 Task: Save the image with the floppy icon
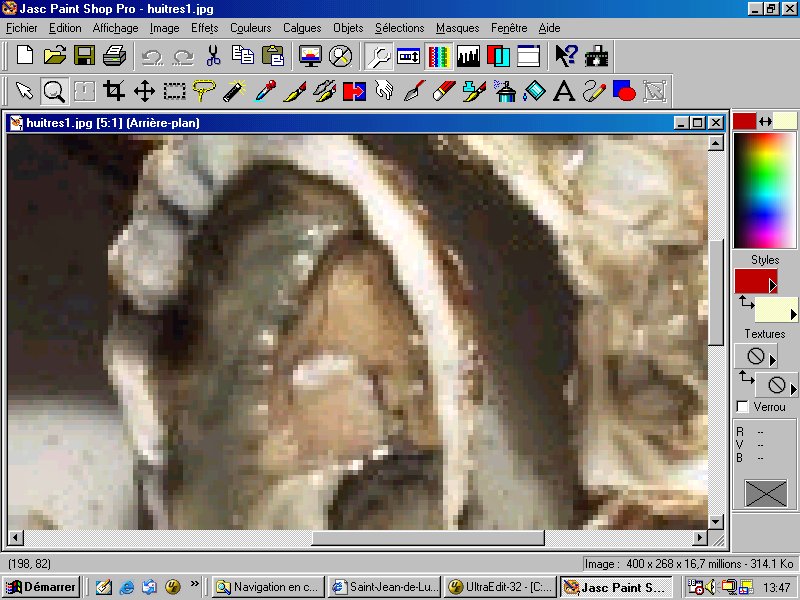(84, 55)
